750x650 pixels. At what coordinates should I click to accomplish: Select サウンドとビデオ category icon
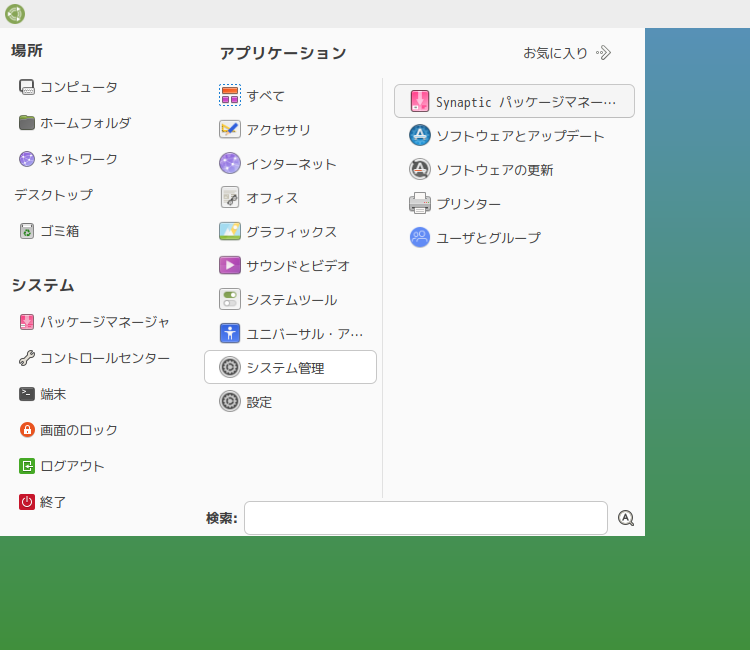click(x=230, y=265)
